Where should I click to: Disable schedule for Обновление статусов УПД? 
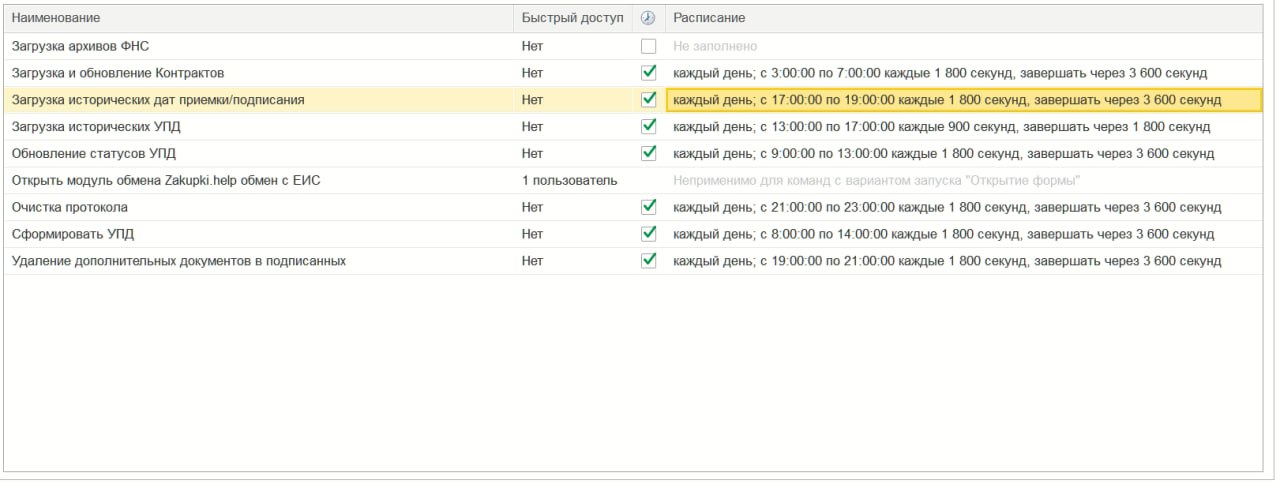648,154
